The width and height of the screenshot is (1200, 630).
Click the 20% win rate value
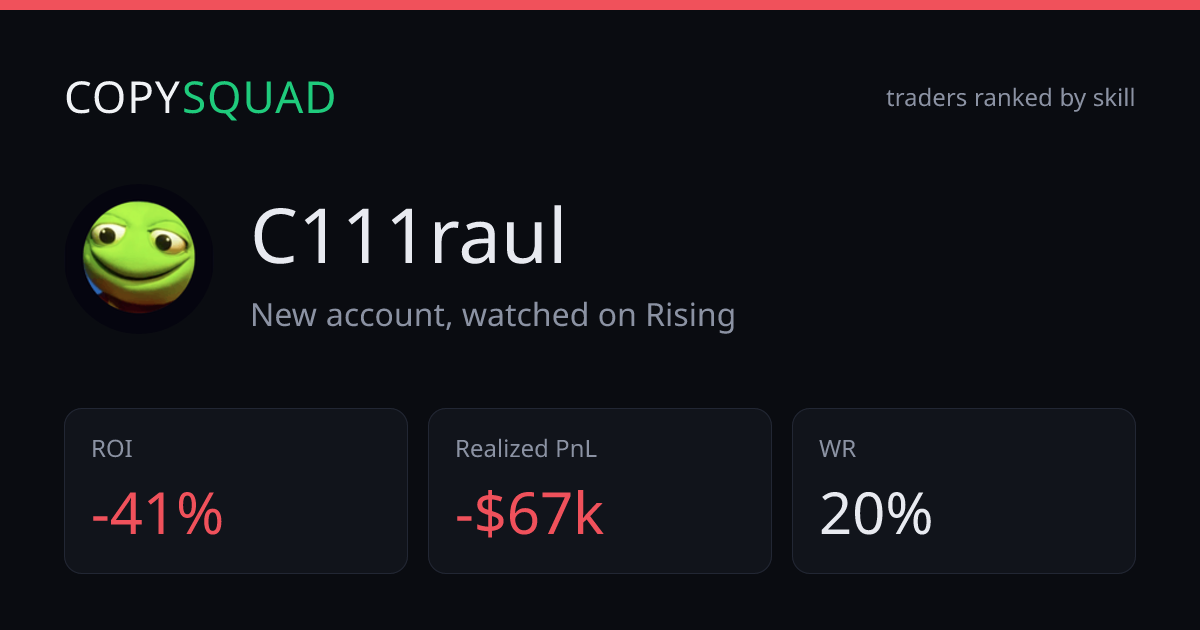pyautogui.click(x=876, y=514)
